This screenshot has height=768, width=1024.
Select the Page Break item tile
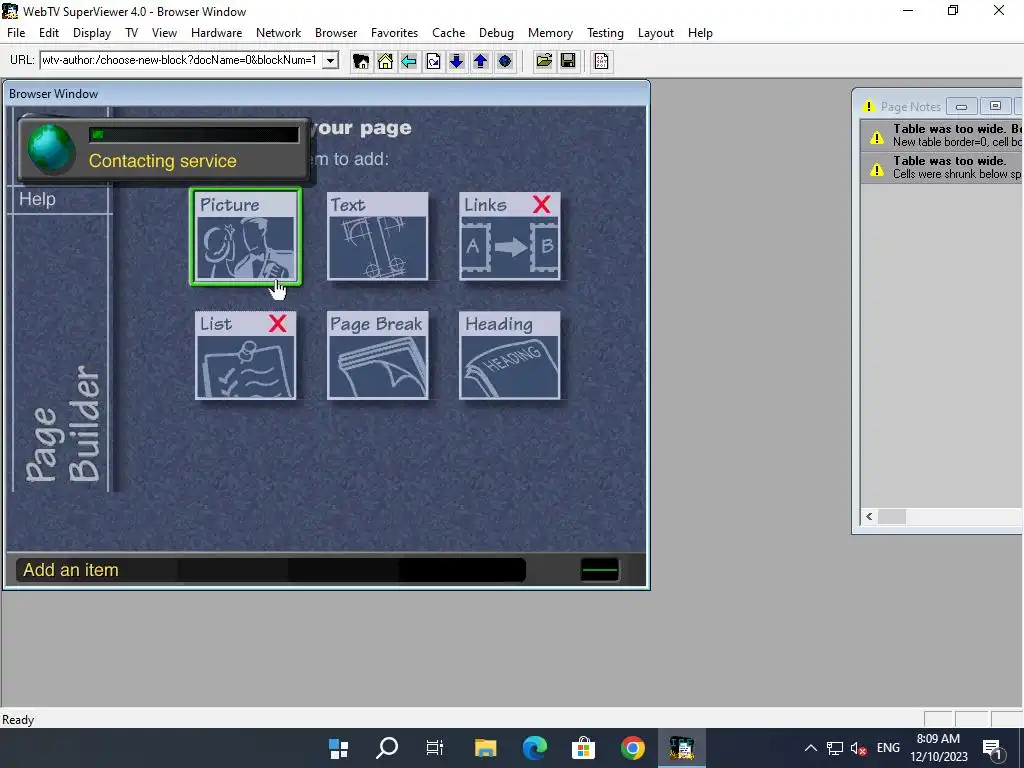[377, 355]
